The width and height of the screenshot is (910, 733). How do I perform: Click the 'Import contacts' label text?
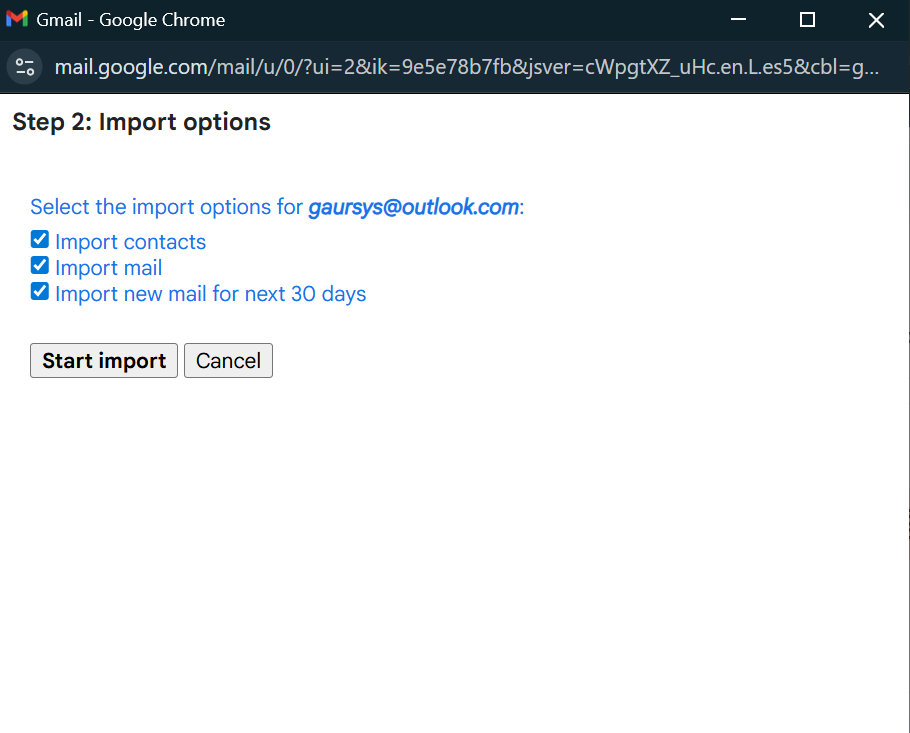131,242
